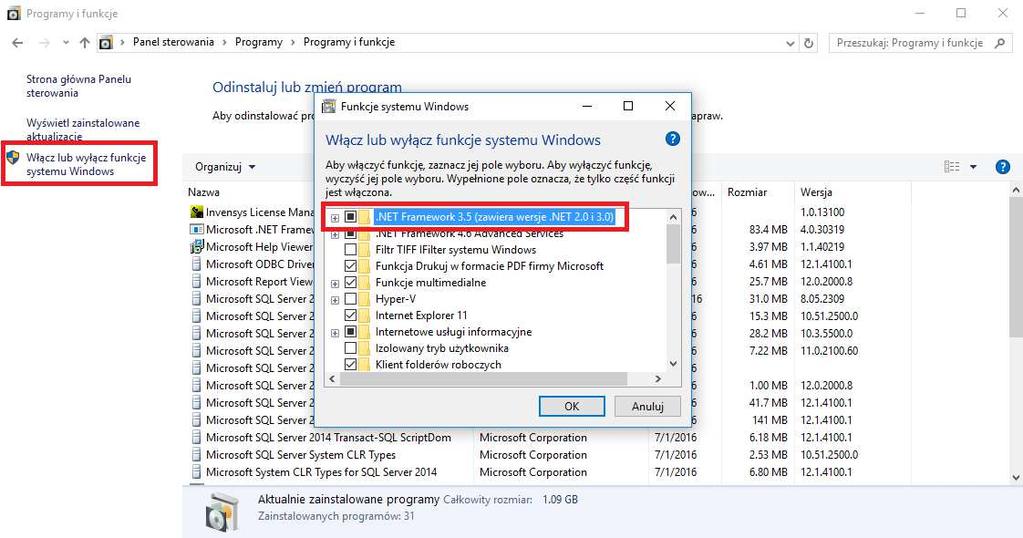Expand the Hyper-V tree node
Screen dimensions: 1023x538
335,300
